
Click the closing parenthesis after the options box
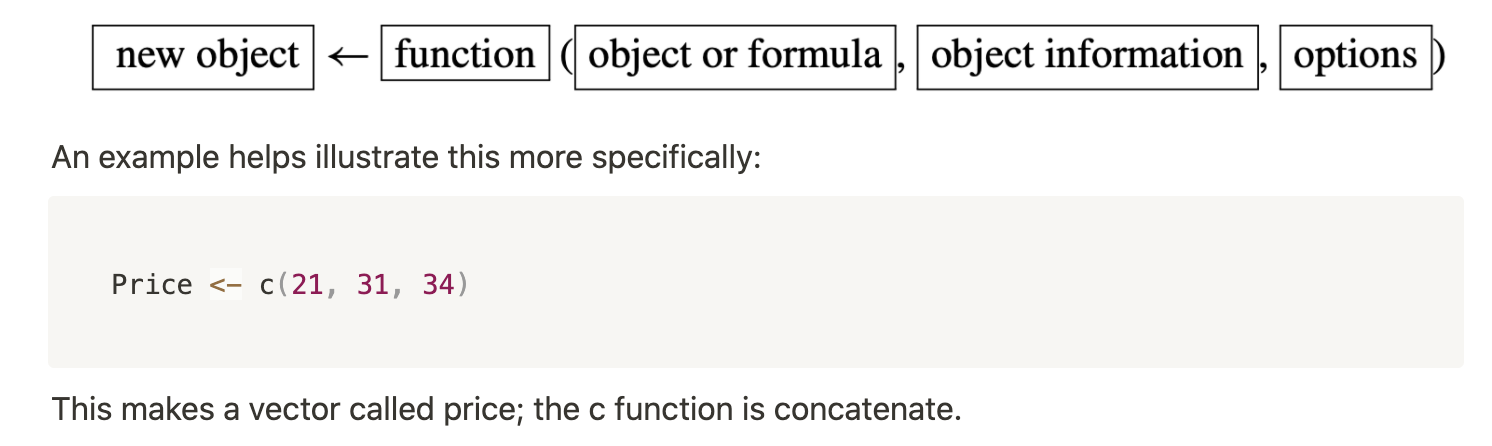coord(1438,57)
